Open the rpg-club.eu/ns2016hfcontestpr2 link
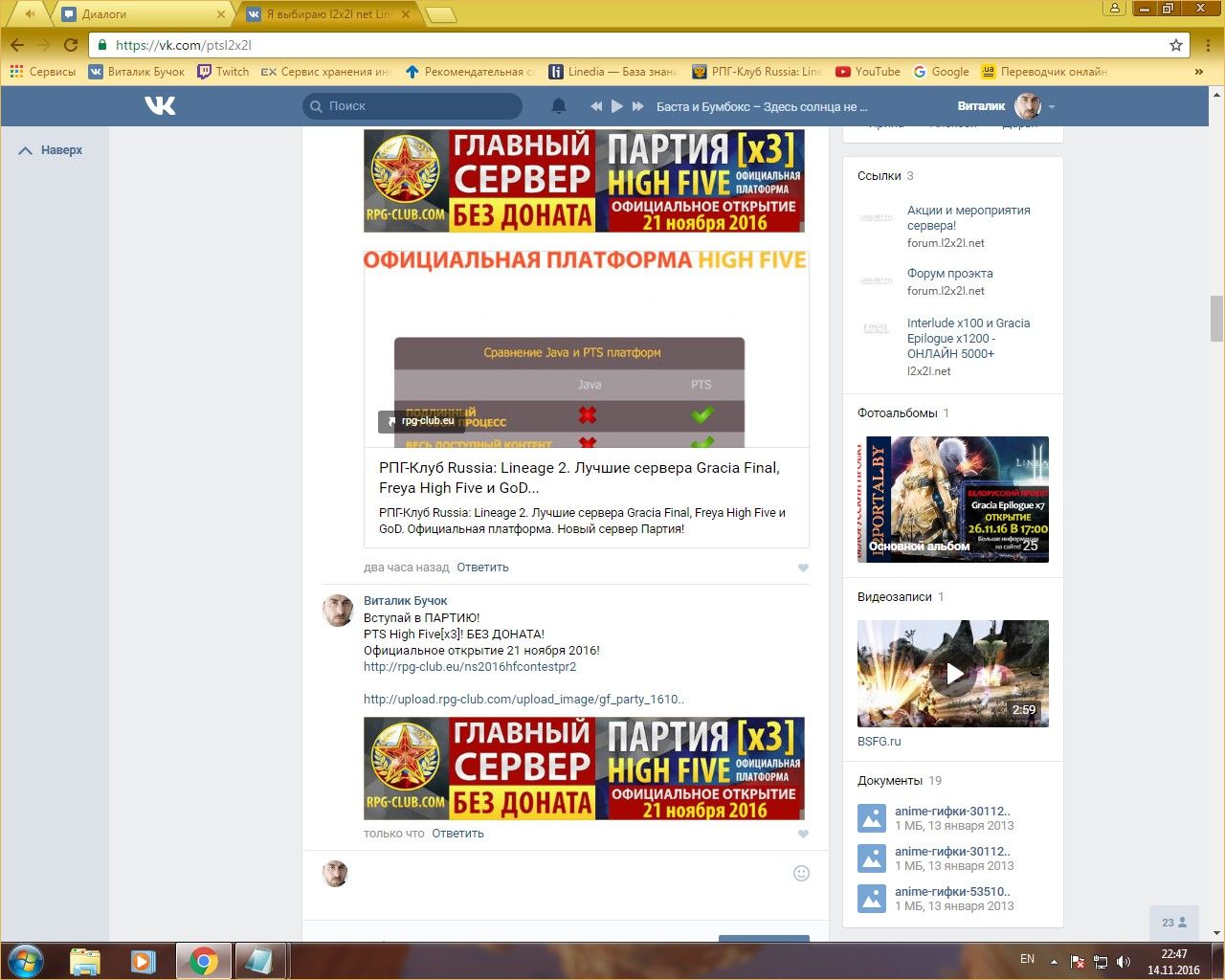 click(x=470, y=666)
